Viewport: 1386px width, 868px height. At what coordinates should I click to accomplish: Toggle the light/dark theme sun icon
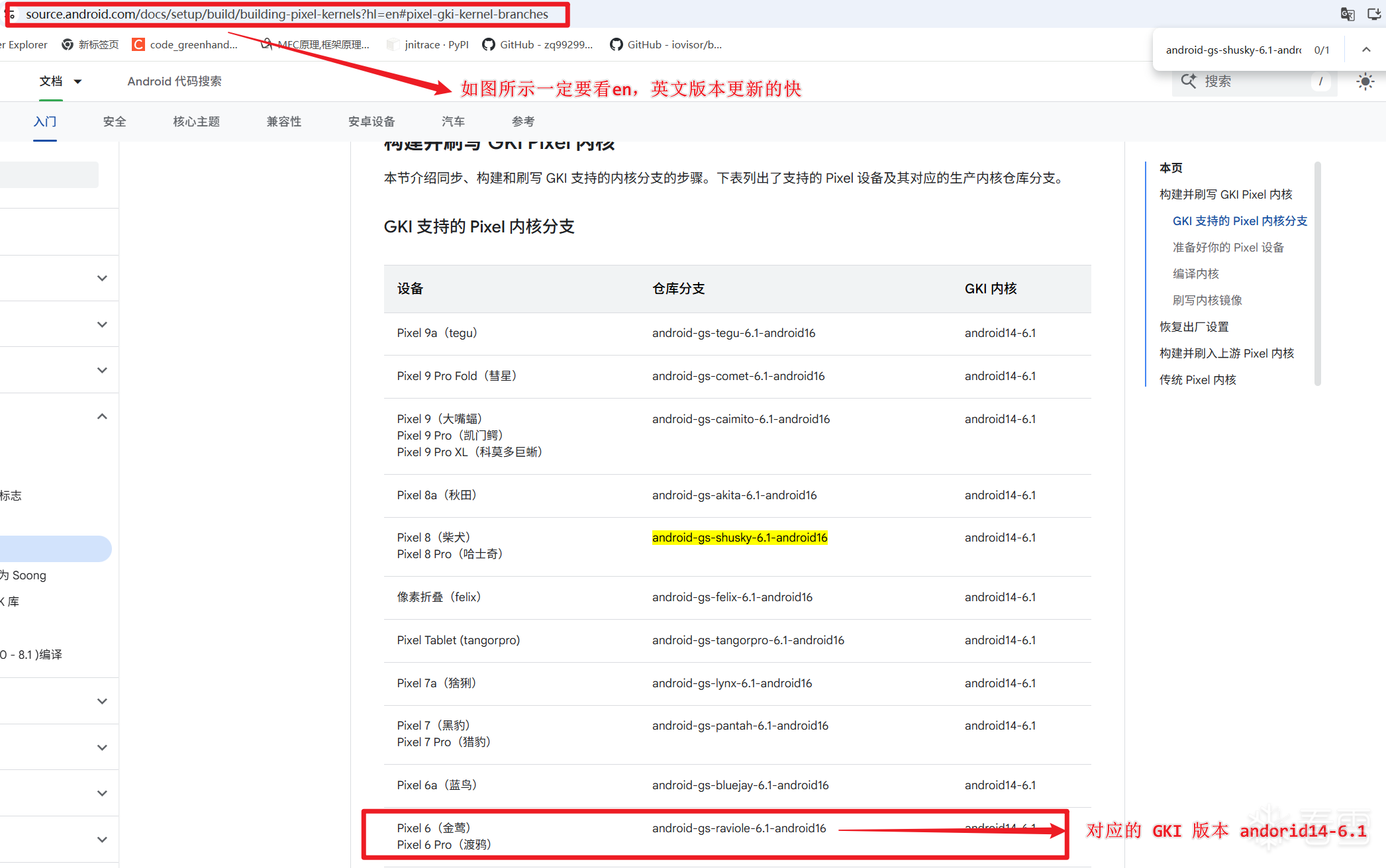click(1365, 81)
